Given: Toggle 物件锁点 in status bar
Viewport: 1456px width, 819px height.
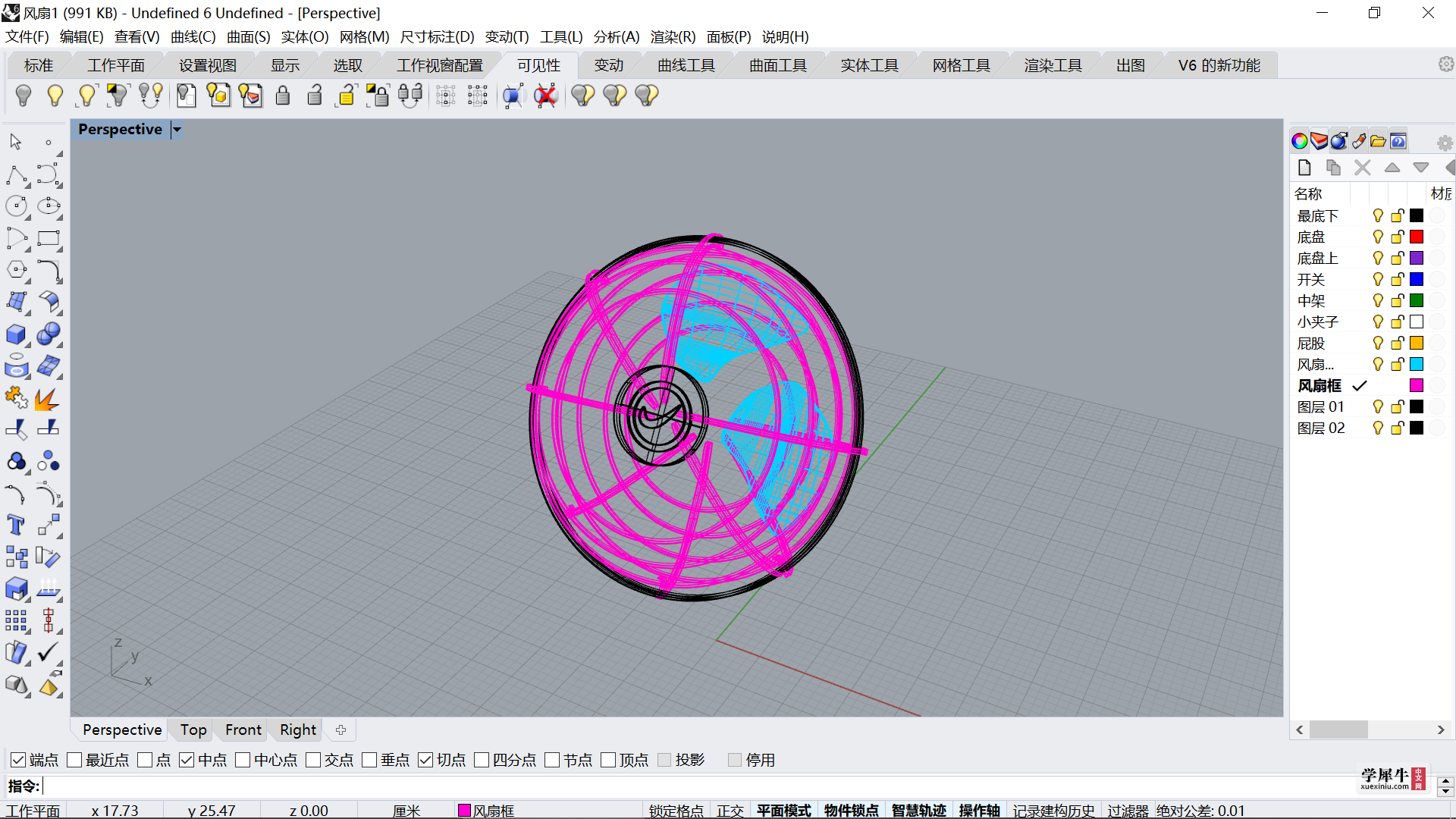Looking at the screenshot, I should [x=851, y=811].
